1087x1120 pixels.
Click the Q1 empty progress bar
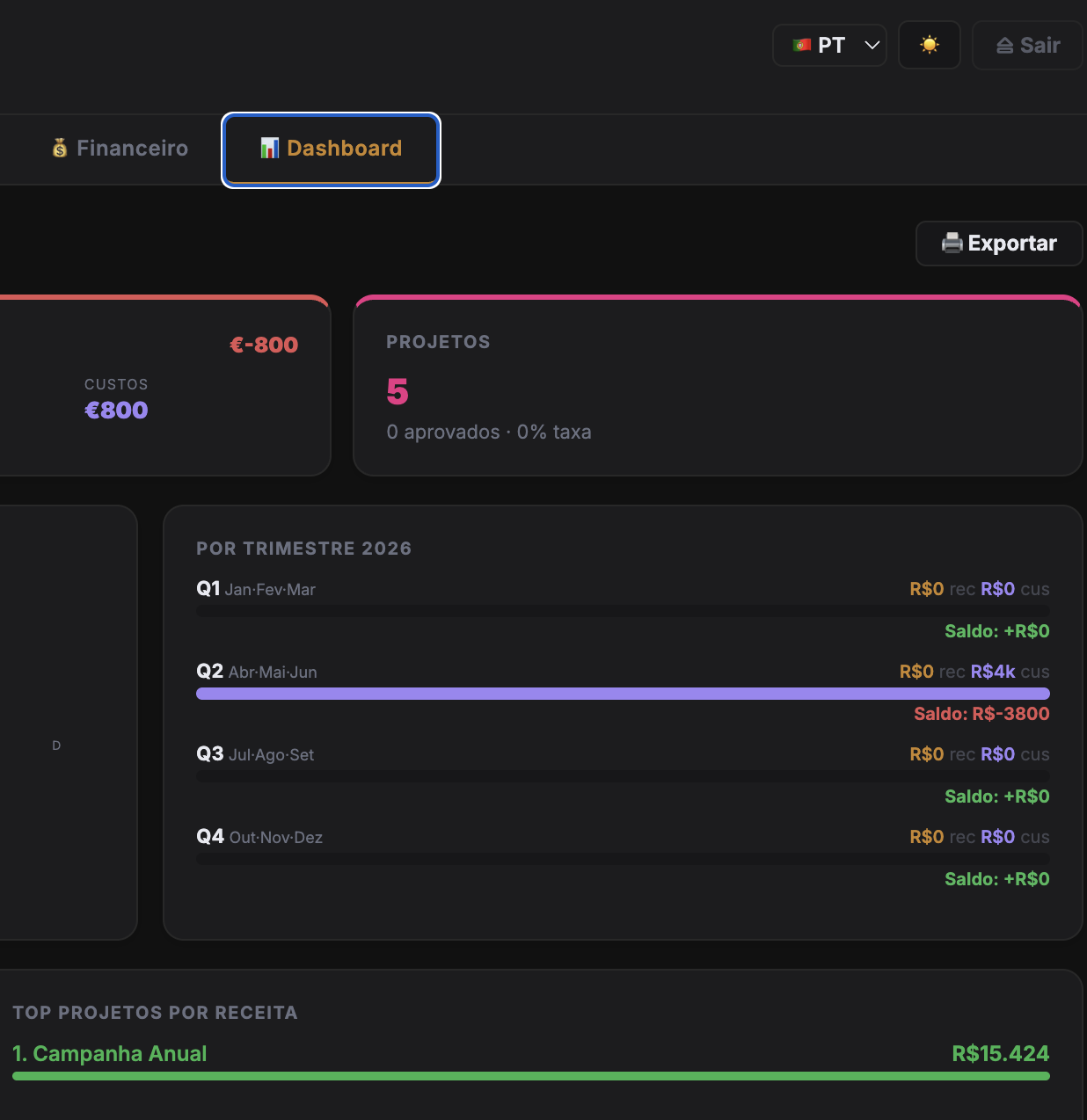(623, 611)
